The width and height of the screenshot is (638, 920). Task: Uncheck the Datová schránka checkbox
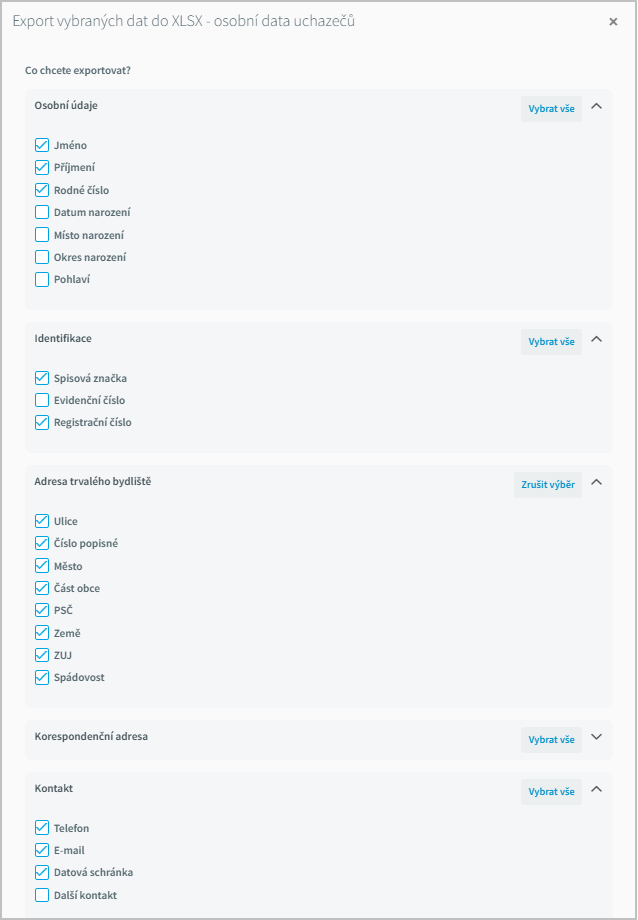point(42,872)
